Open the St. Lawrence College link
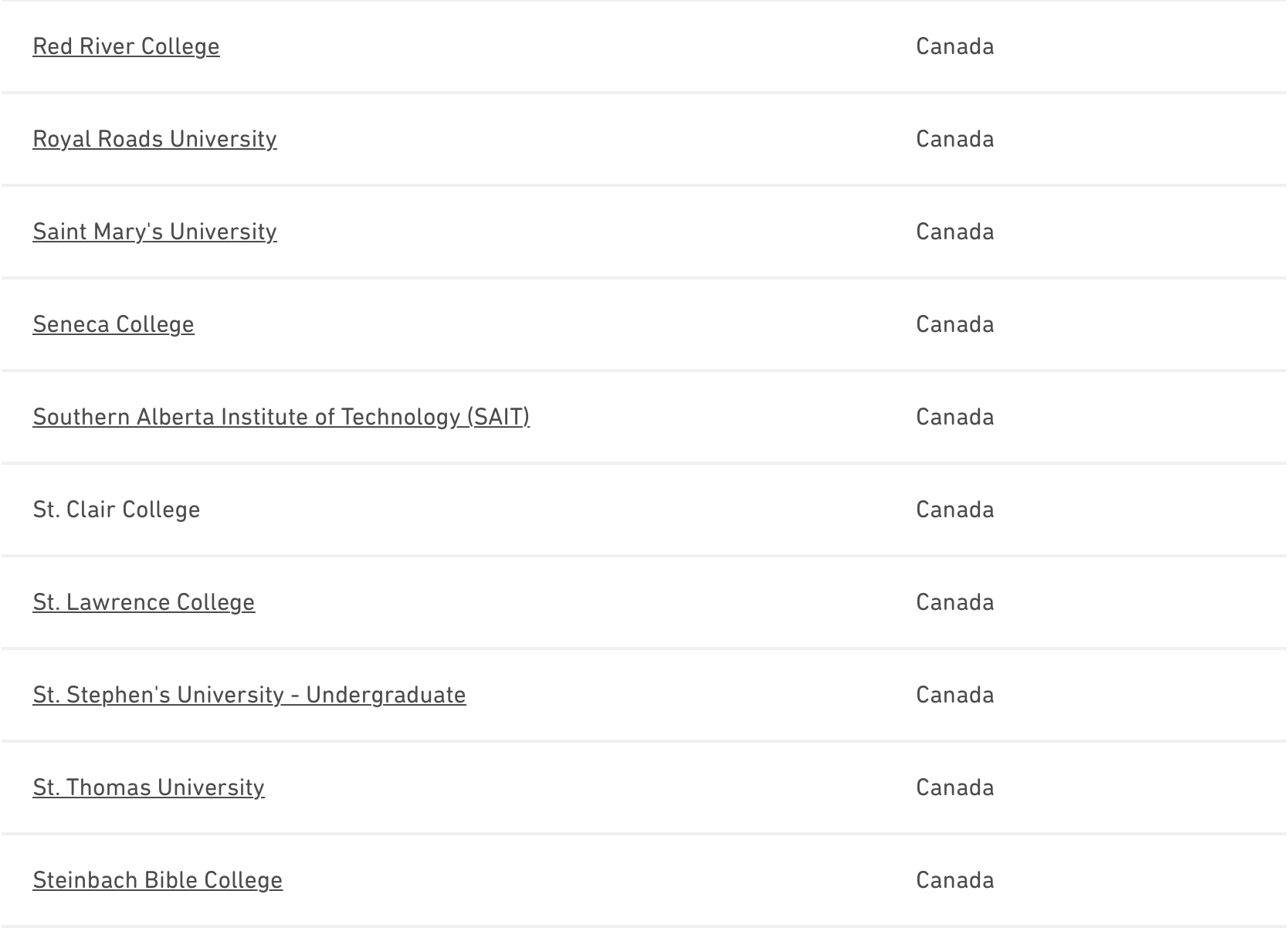This screenshot has height=928, width=1288. pos(144,602)
